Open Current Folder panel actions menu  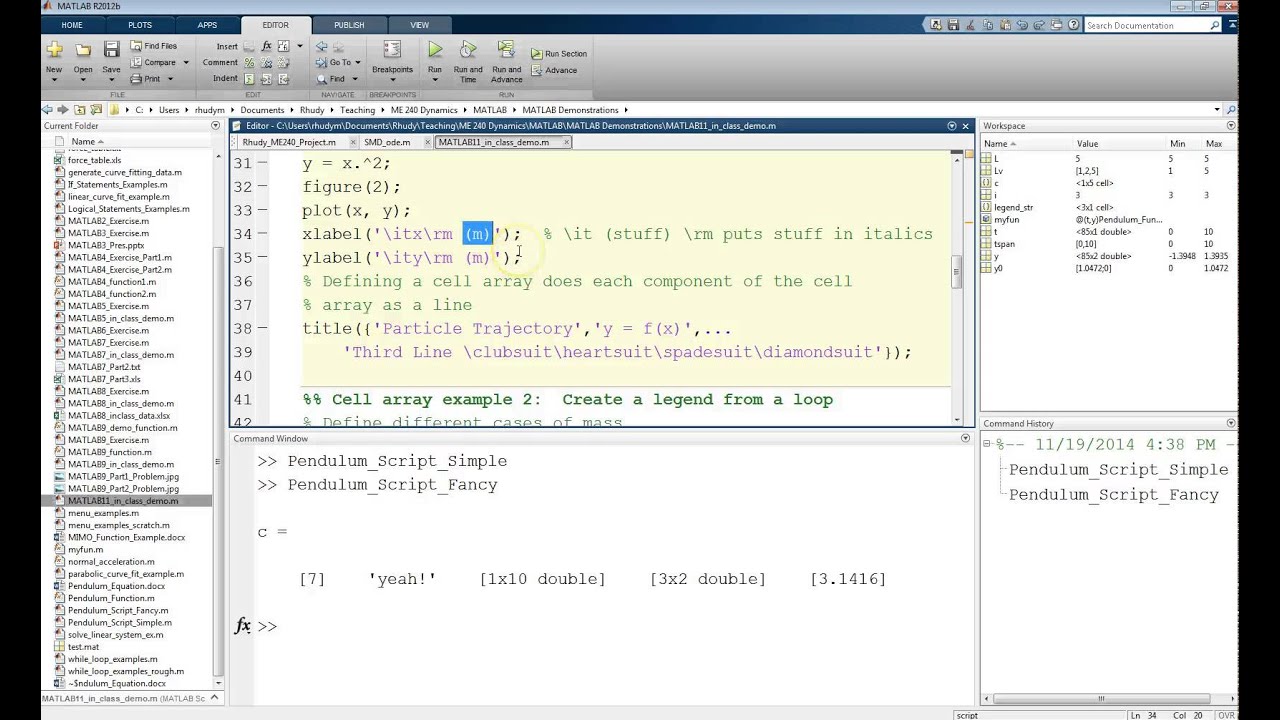(215, 126)
